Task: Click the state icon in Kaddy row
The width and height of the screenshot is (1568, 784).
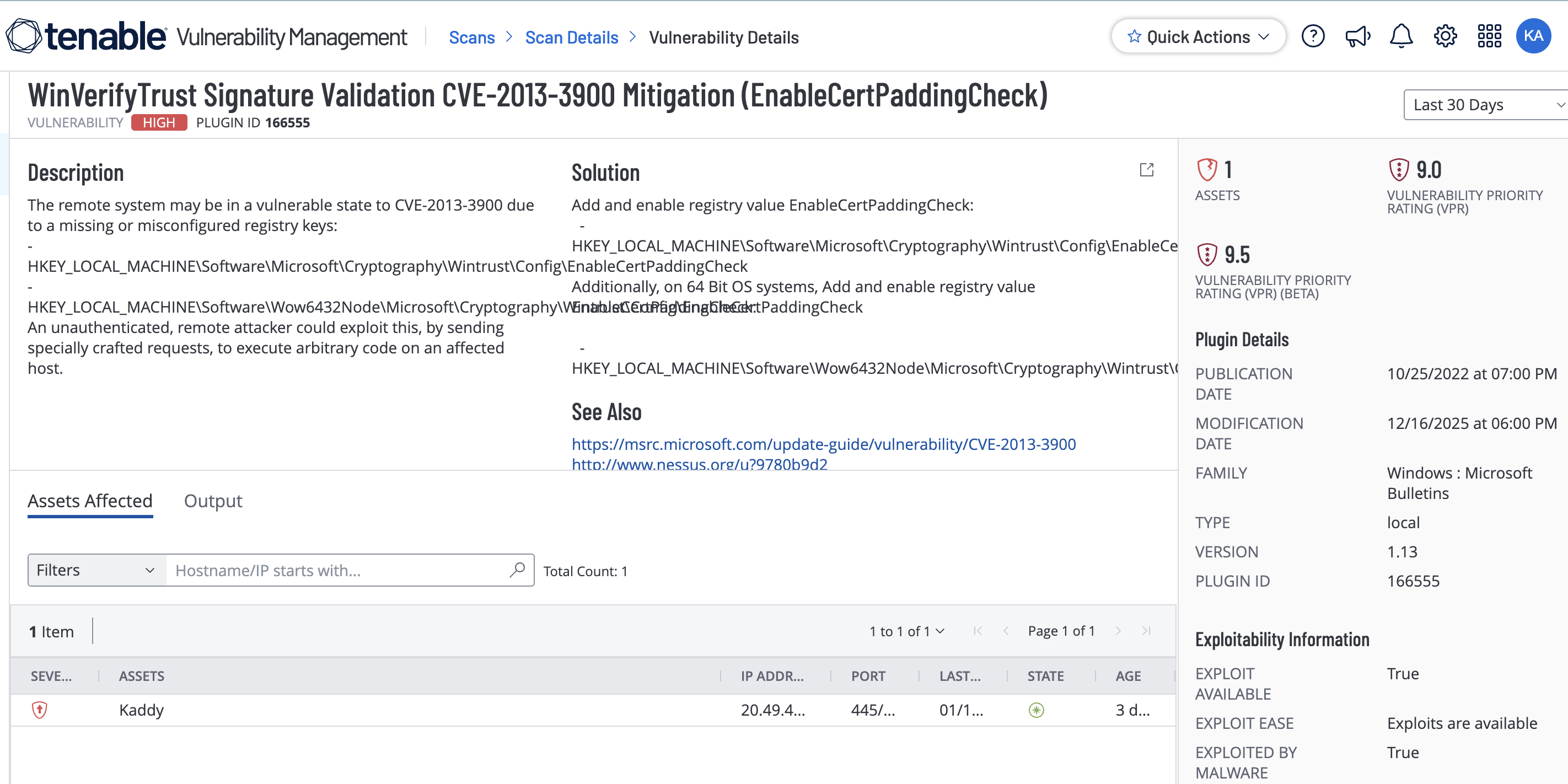Action: click(x=1036, y=710)
